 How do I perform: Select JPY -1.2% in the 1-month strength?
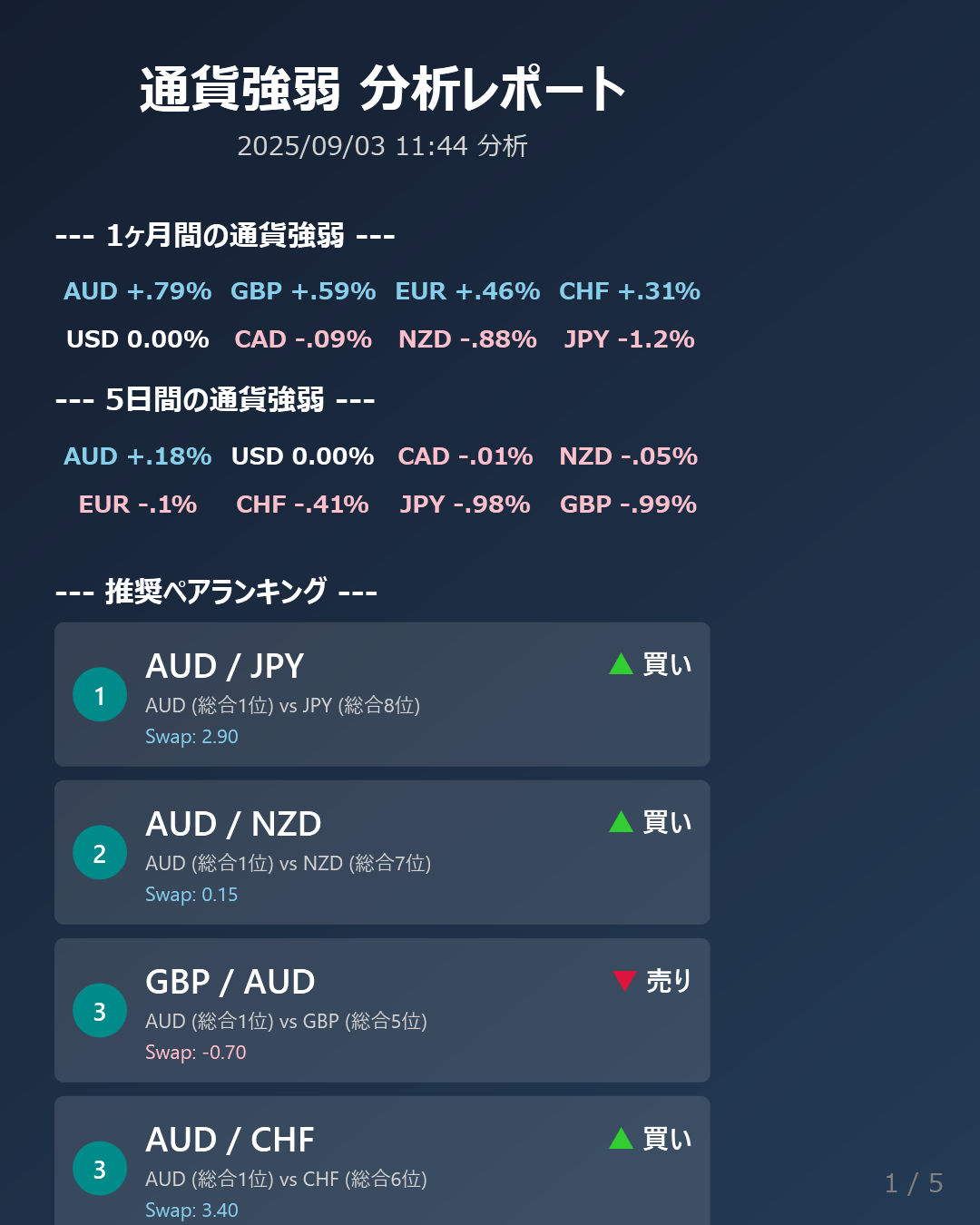[x=629, y=339]
